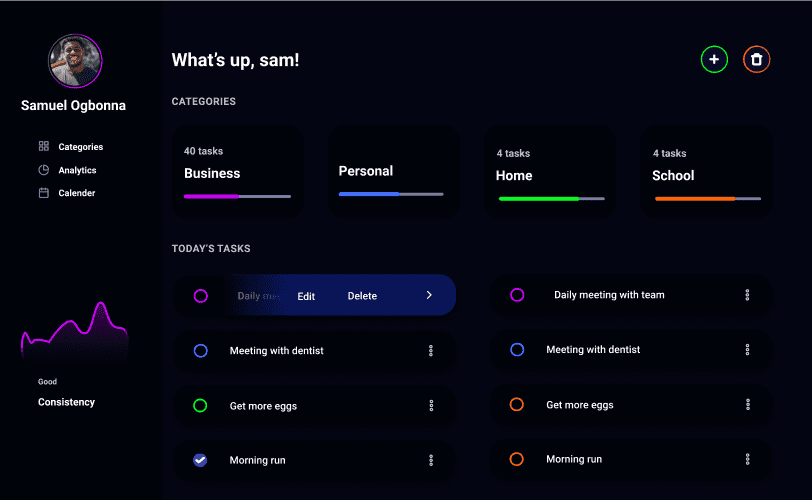Screen dimensions: 812x500
Task: Click the Business category purple progress bar
Action: 237,197
